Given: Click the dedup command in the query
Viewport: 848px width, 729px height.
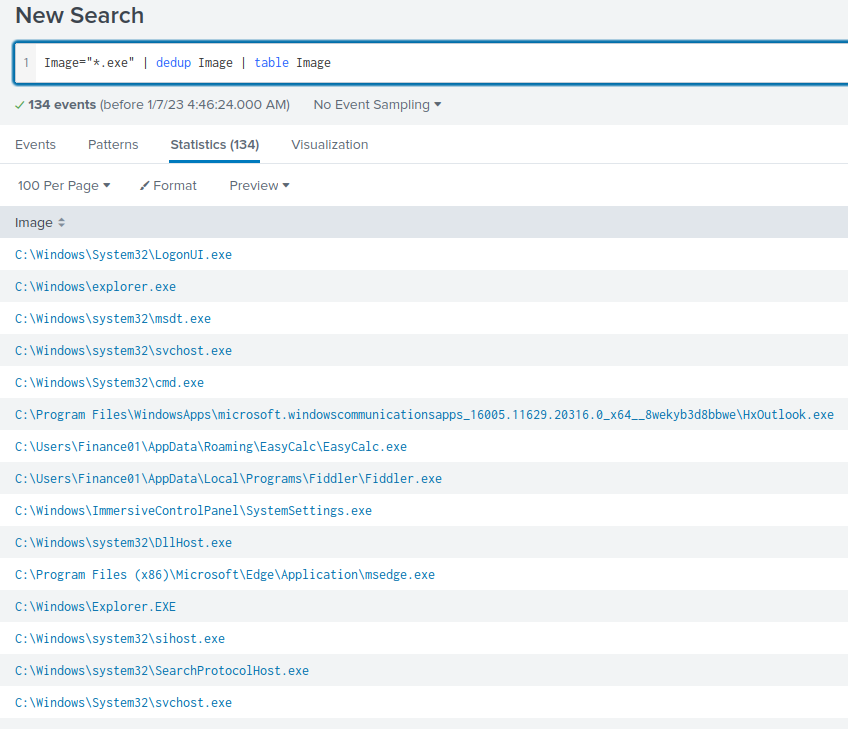Looking at the screenshot, I should point(173,63).
